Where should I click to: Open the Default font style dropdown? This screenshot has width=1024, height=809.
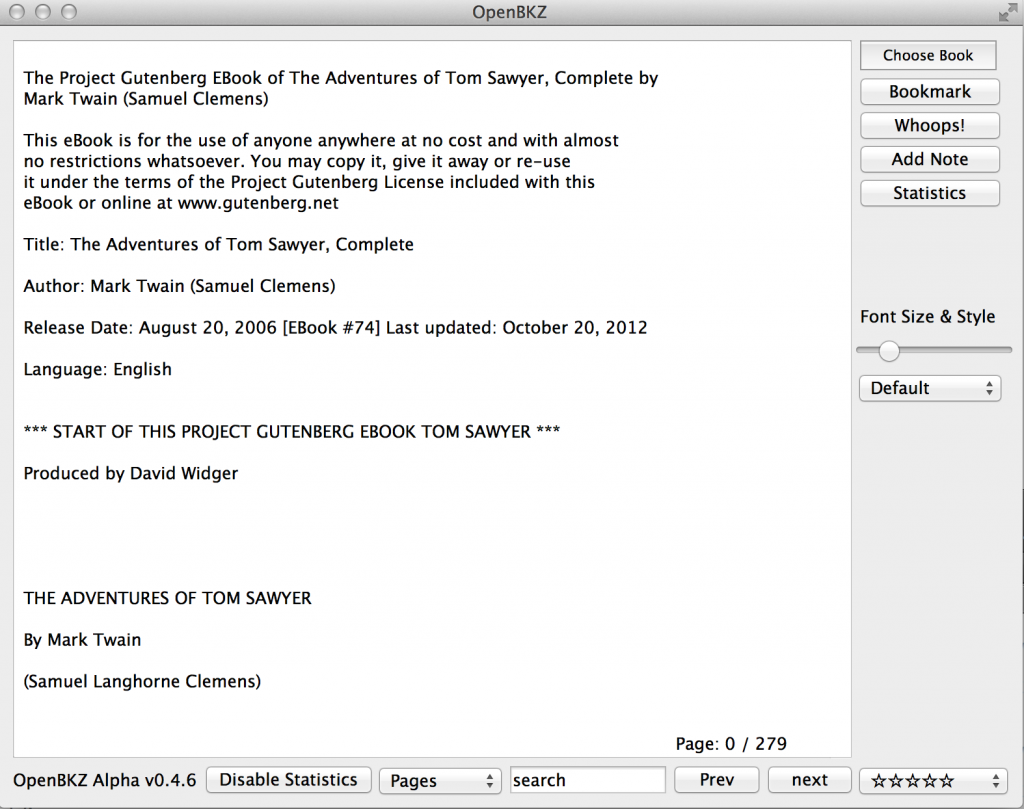click(929, 388)
